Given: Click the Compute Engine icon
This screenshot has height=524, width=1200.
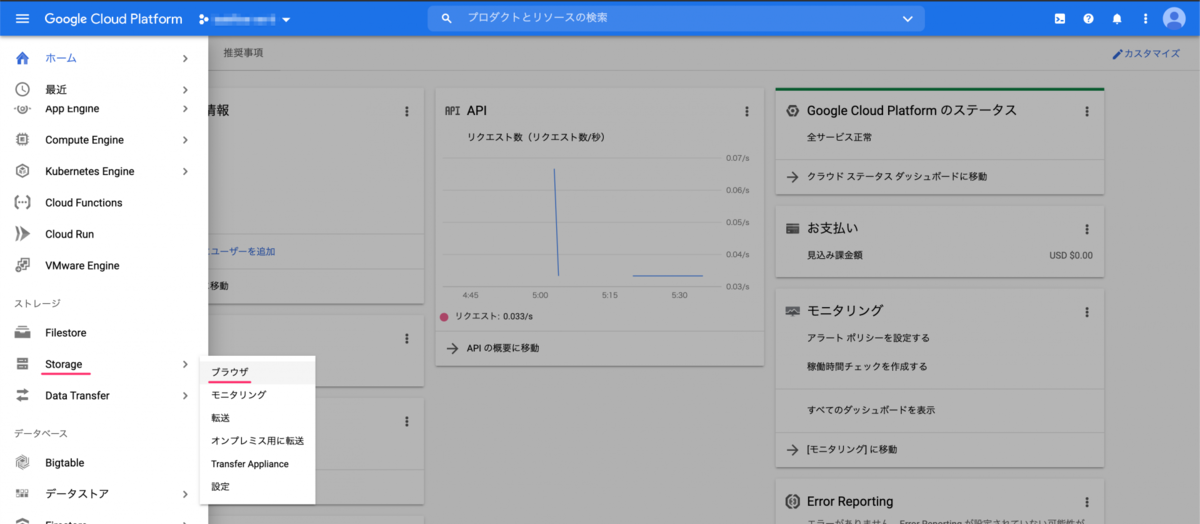Looking at the screenshot, I should (22, 140).
